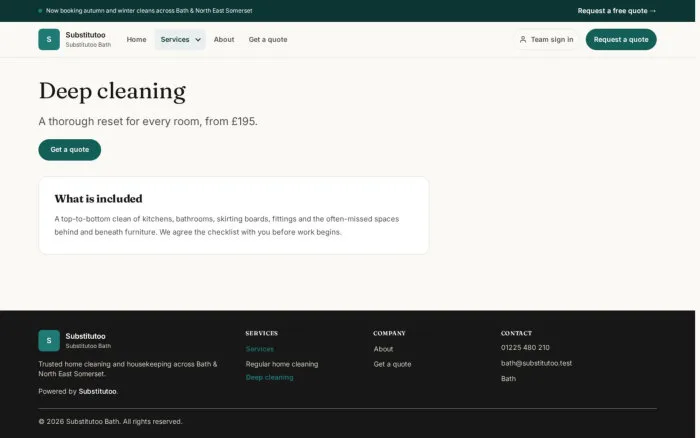Image resolution: width=700 pixels, height=438 pixels.
Task: Open the About page from the navbar
Action: coord(224,39)
